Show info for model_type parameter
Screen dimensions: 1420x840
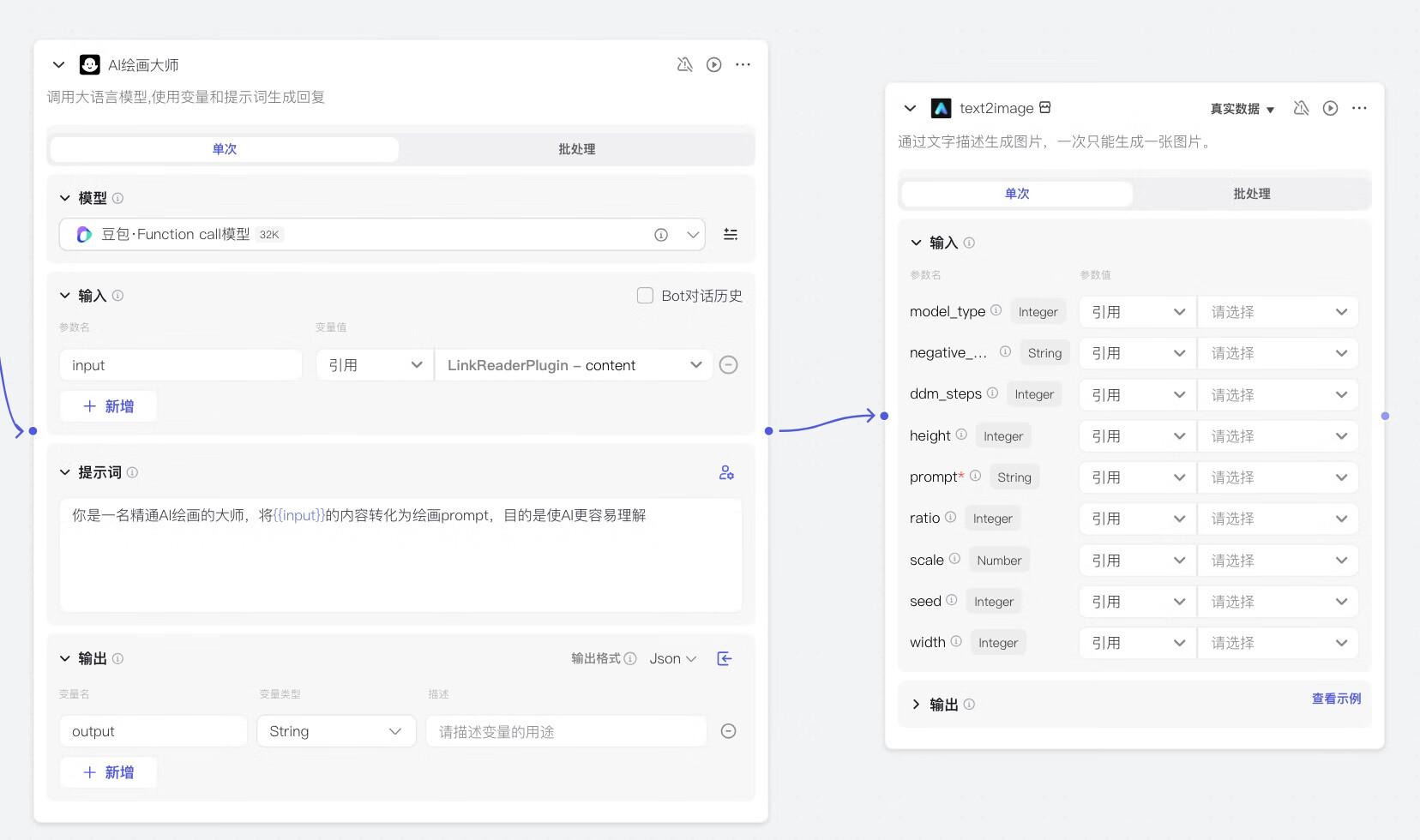996,310
